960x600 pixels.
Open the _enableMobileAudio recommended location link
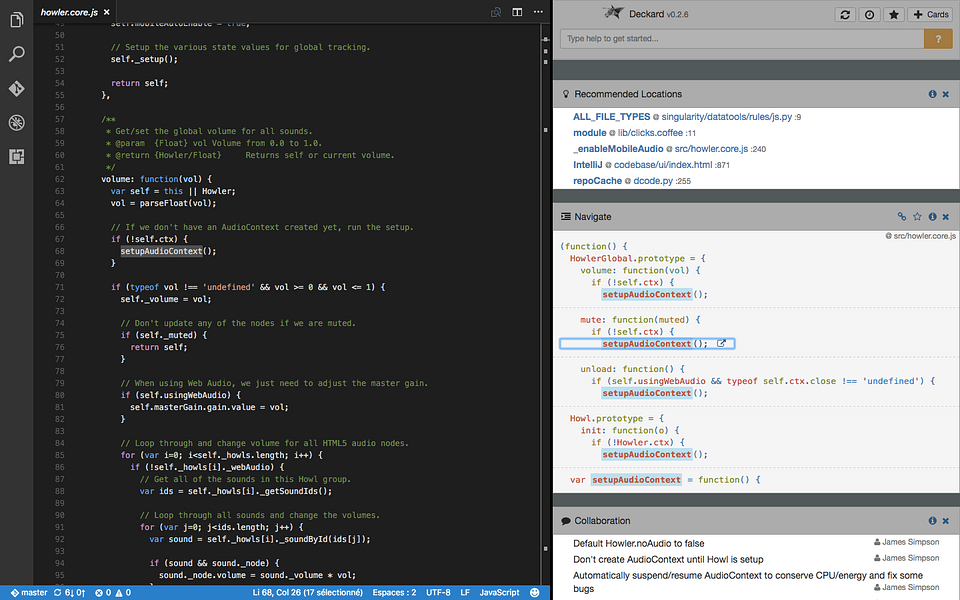coord(619,148)
